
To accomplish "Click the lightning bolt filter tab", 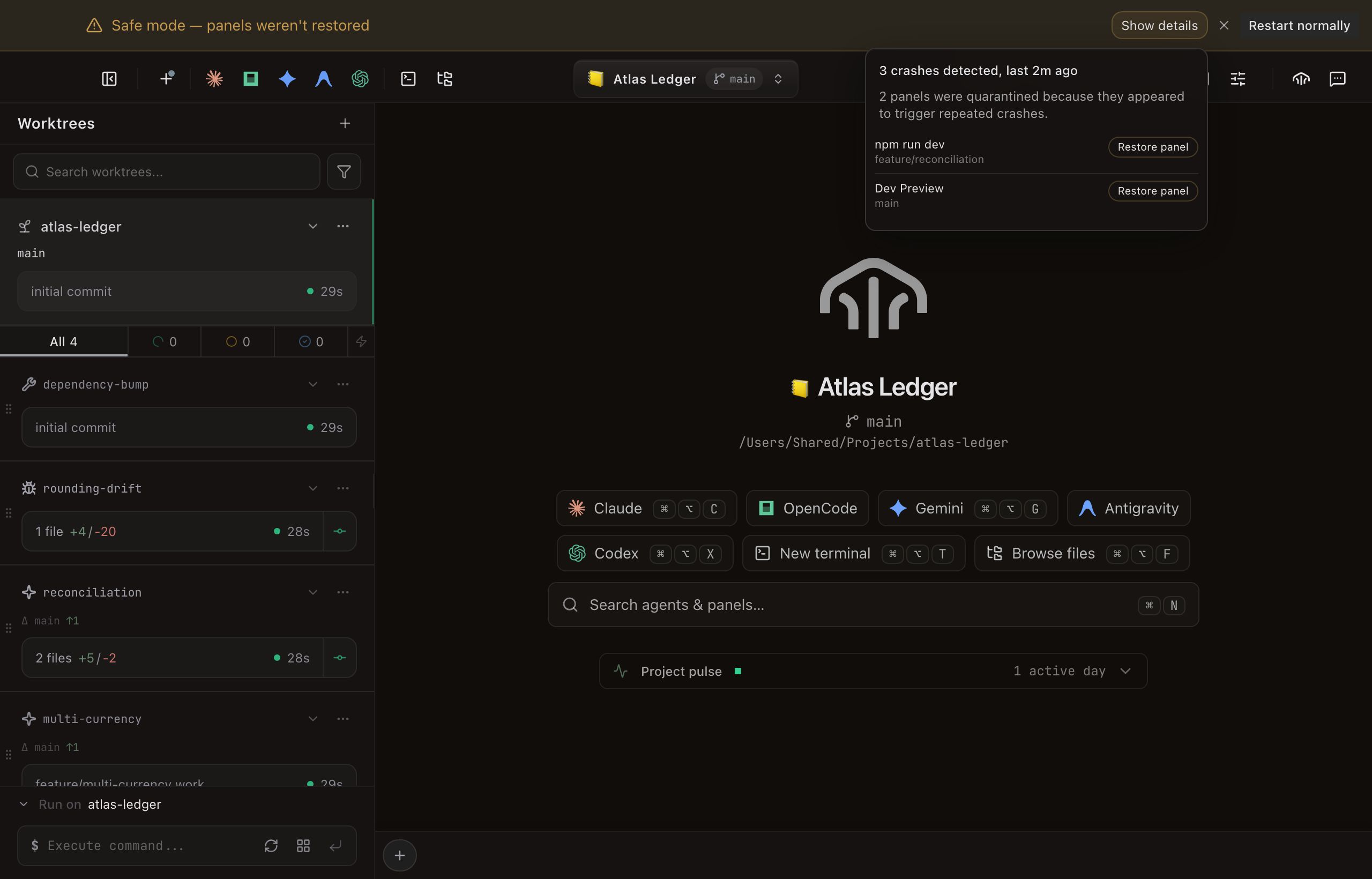I will (x=361, y=341).
